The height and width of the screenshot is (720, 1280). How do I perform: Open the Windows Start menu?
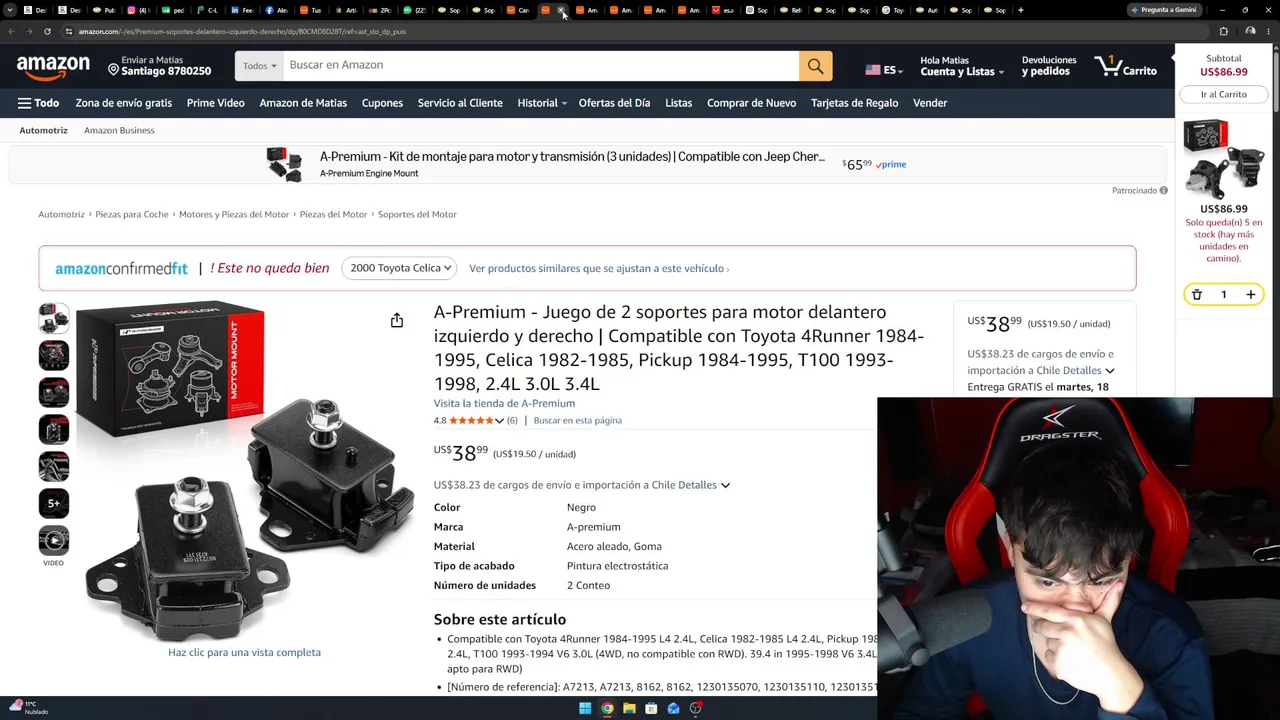point(585,709)
